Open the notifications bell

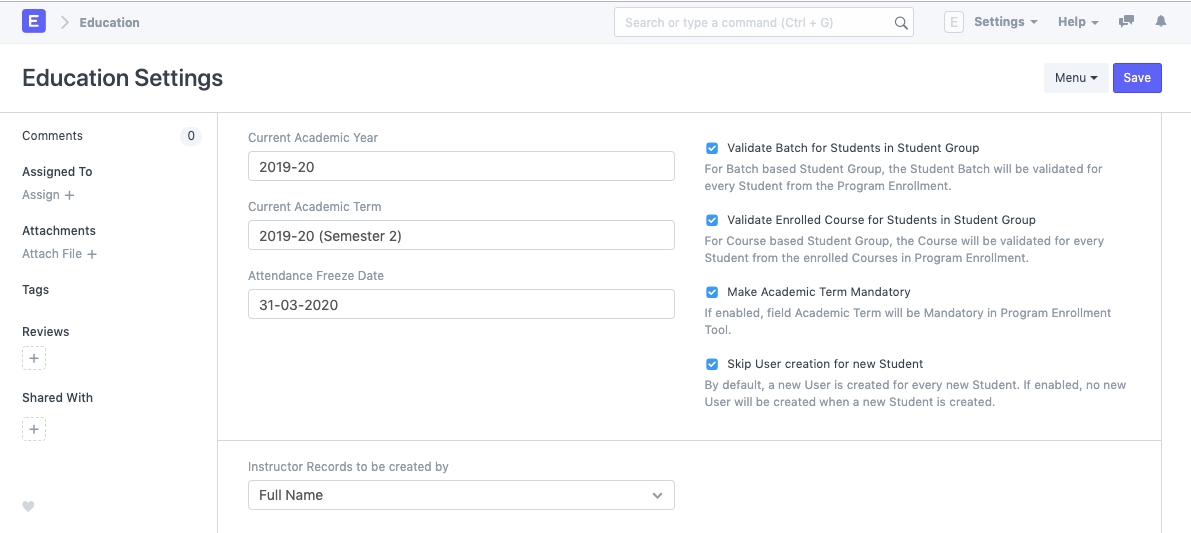point(1161,22)
